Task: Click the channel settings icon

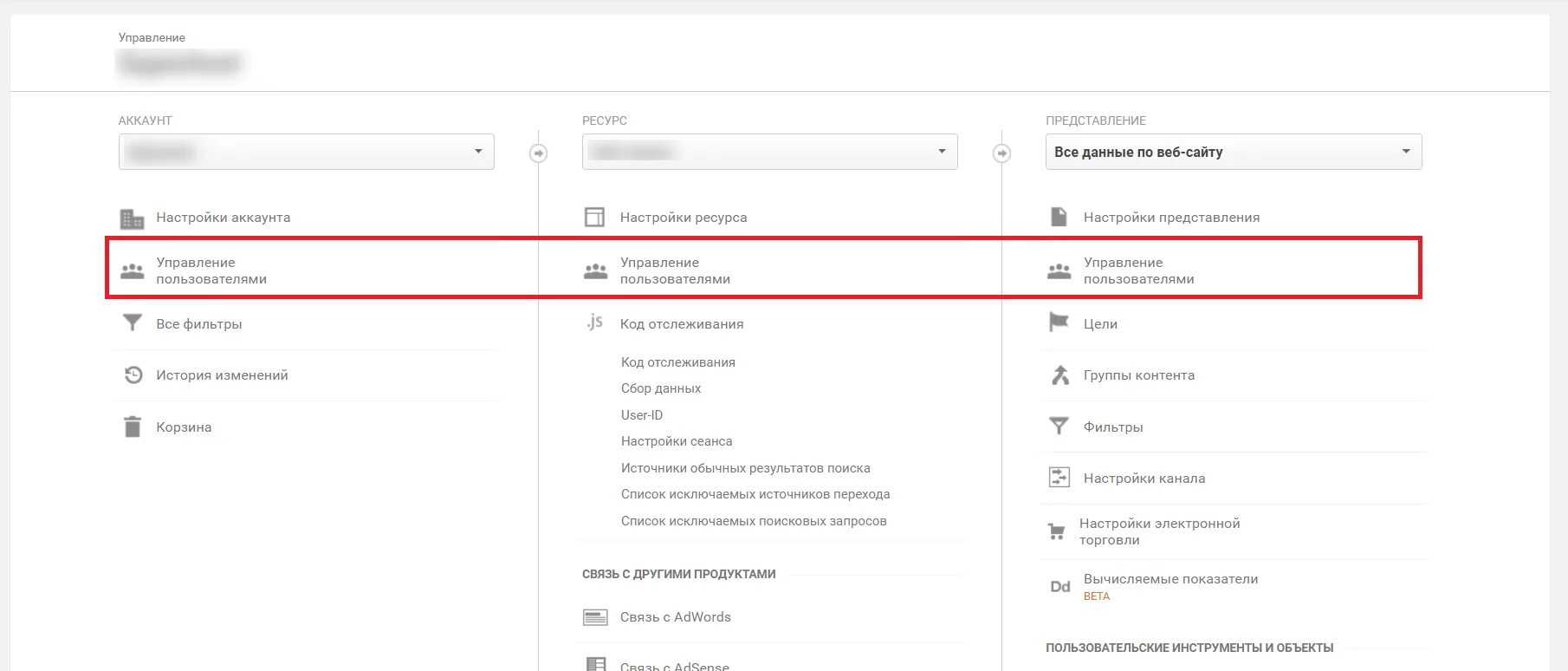Action: [x=1059, y=477]
